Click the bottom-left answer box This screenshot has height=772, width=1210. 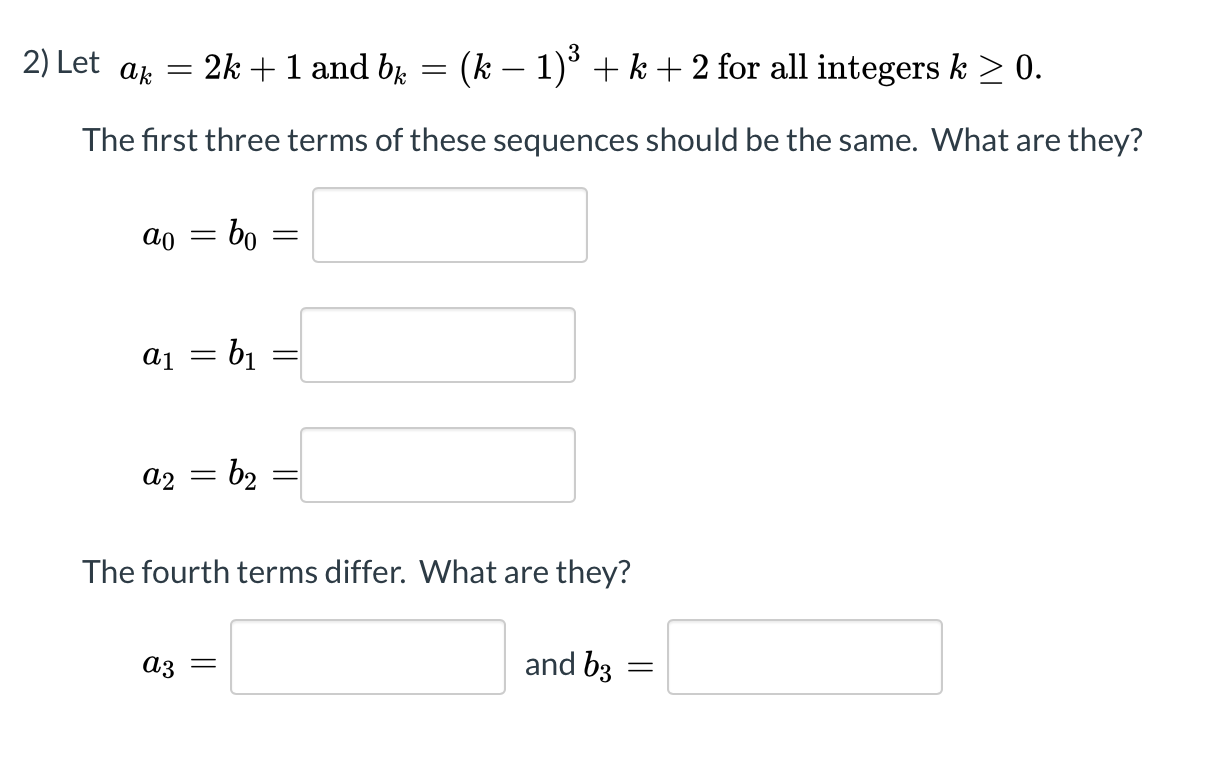(x=366, y=658)
